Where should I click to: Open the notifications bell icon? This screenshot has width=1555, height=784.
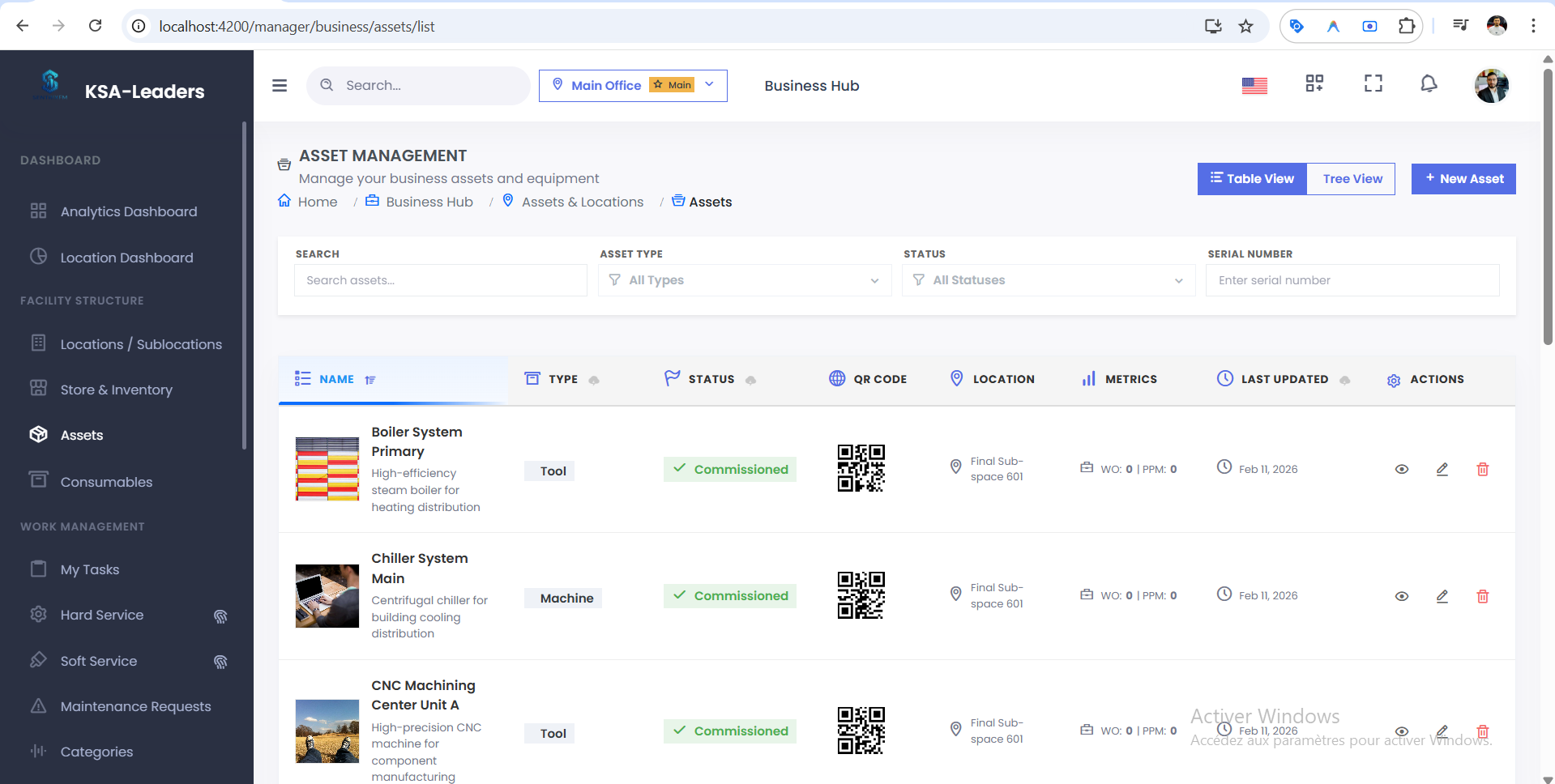[x=1429, y=83]
